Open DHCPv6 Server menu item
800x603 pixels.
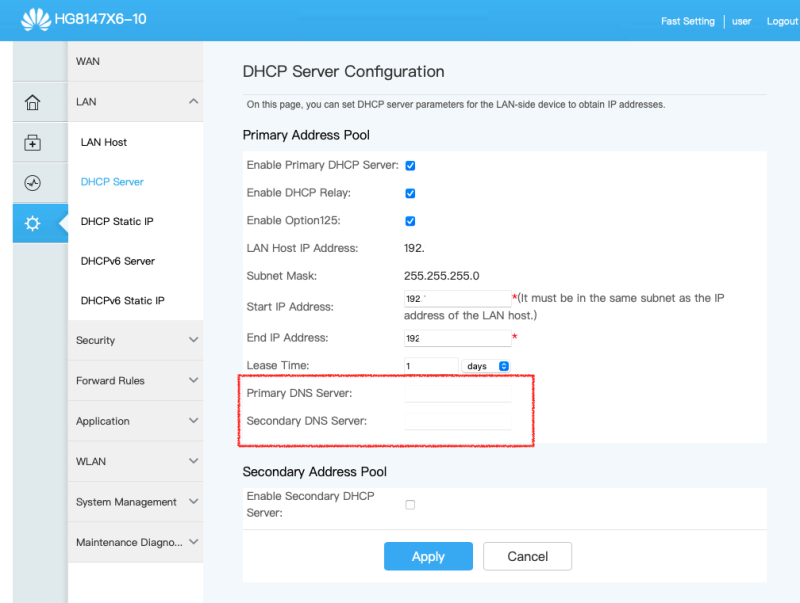click(x=117, y=261)
